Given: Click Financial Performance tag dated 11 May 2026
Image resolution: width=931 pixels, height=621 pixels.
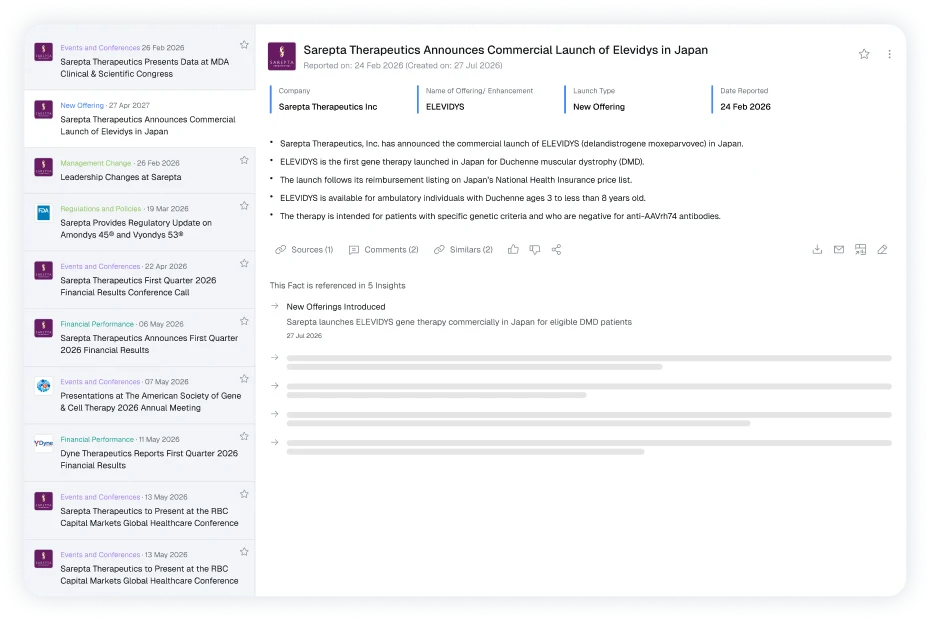Looking at the screenshot, I should click(97, 439).
